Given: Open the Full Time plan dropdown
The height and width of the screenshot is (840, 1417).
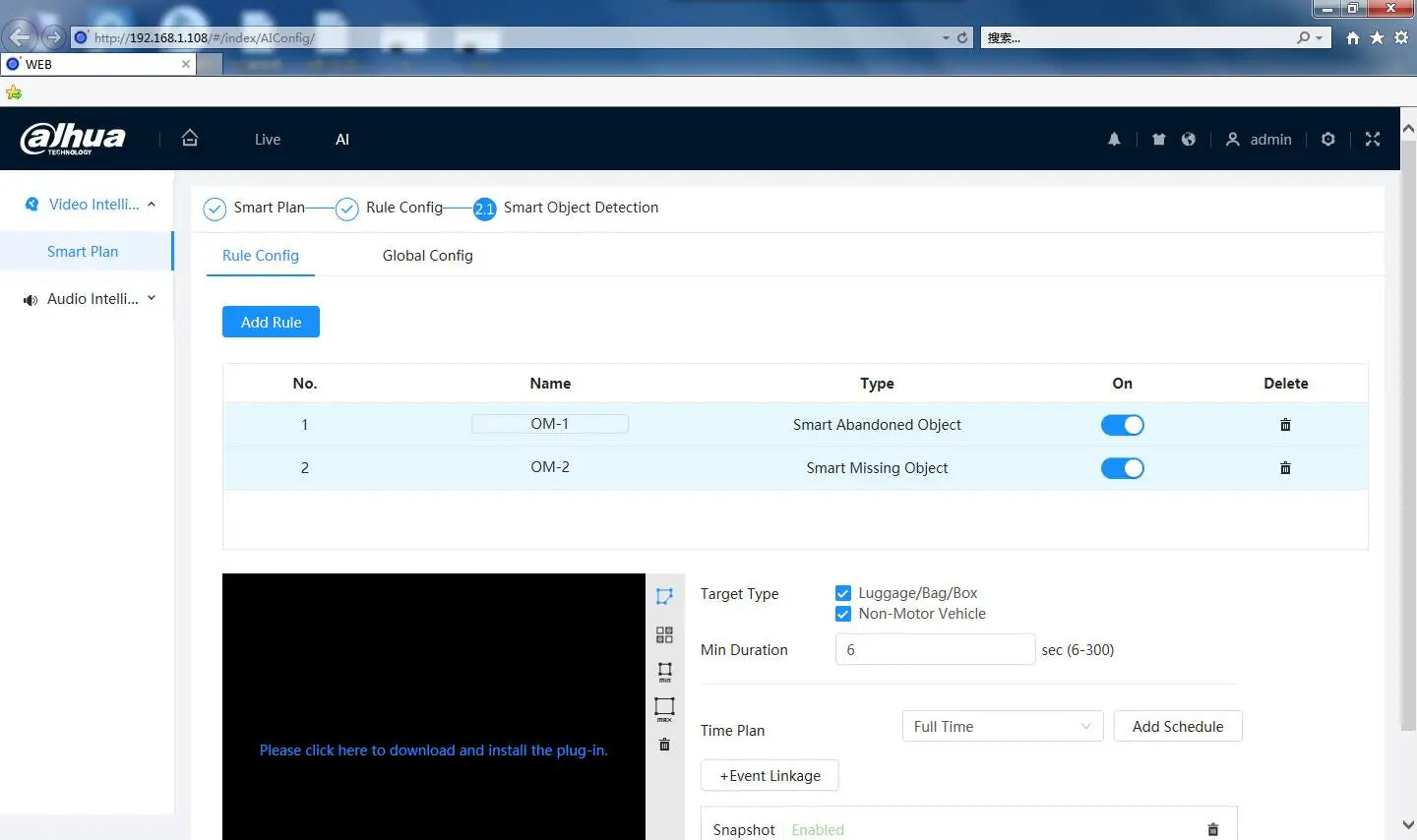Looking at the screenshot, I should [1002, 727].
